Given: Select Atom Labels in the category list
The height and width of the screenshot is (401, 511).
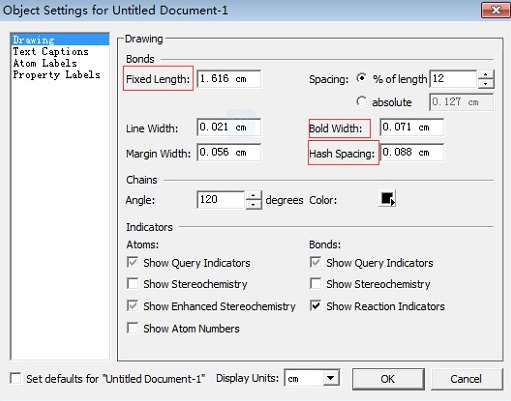Looking at the screenshot, I should [x=45, y=63].
